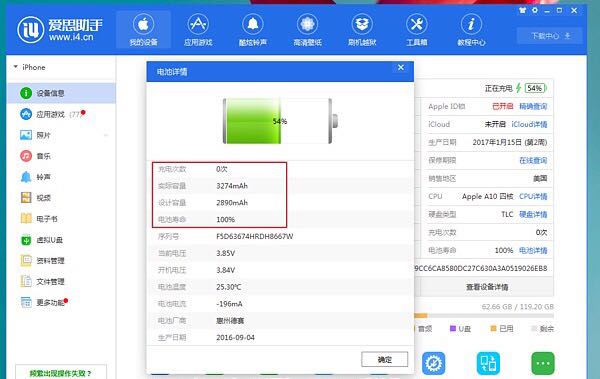Select the 3274mAh actual capacity value
Viewport: 600px width, 379px height.
[x=232, y=186]
